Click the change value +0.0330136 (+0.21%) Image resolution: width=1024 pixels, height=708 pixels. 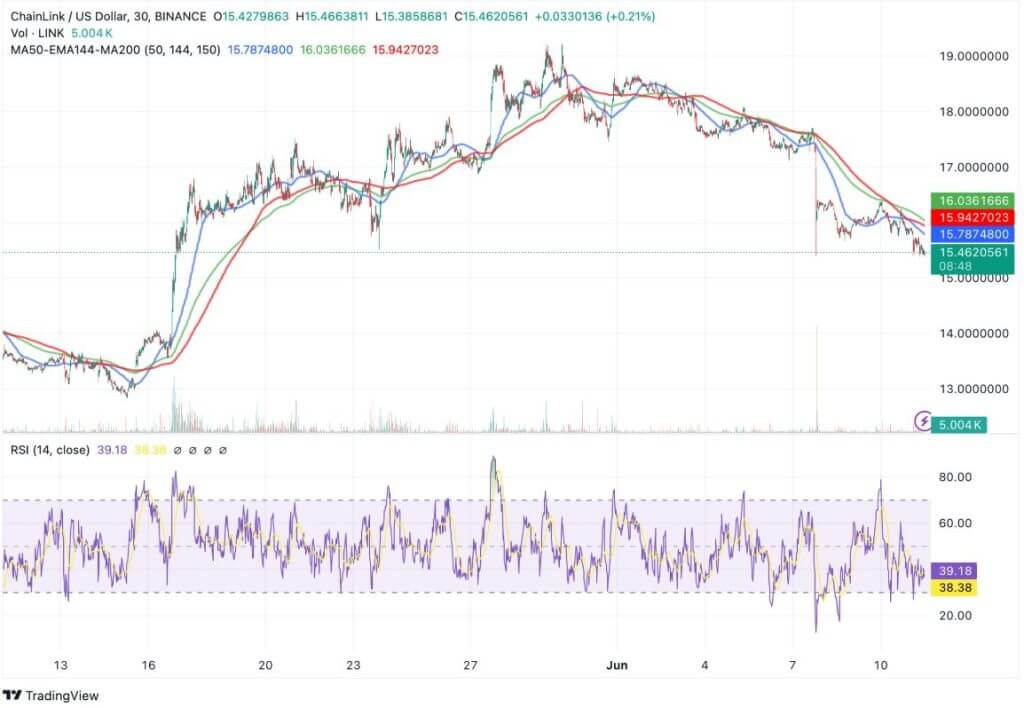click(x=595, y=16)
